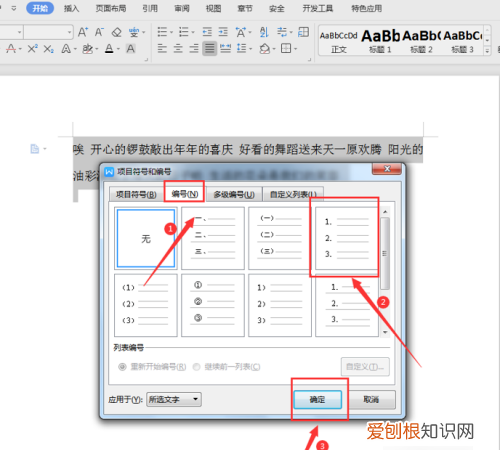Image resolution: width=500 pixels, height=450 pixels.
Task: Open the 开始 ribbon tab
Action: [40, 8]
